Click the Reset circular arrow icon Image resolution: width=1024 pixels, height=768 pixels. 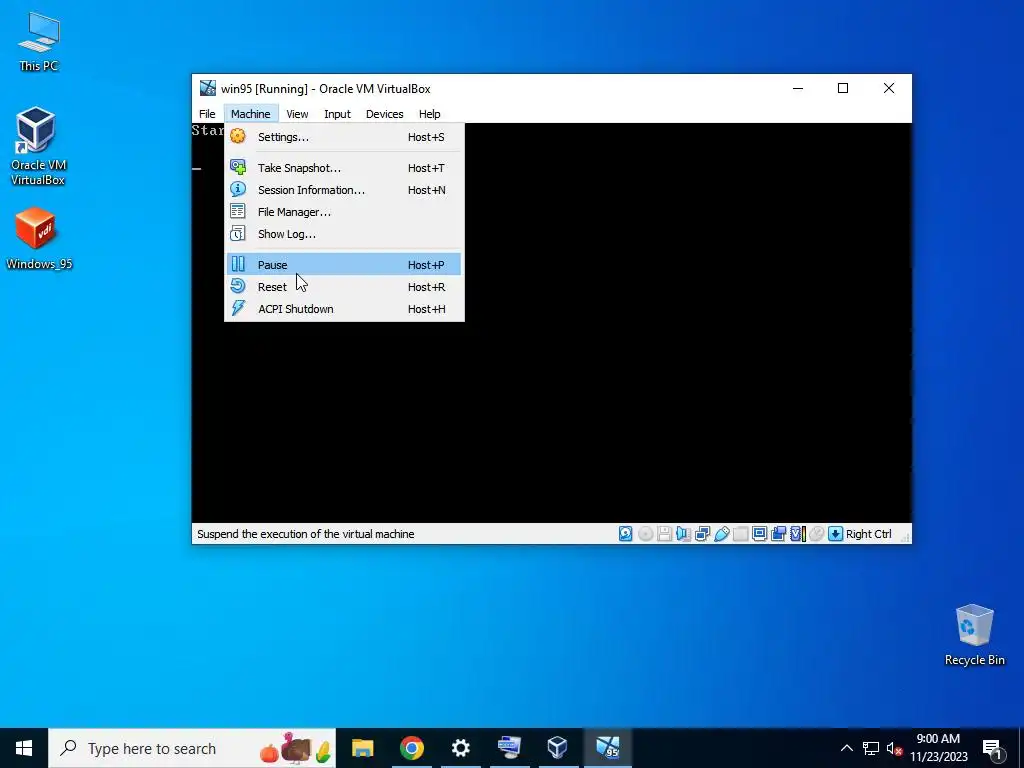238,286
